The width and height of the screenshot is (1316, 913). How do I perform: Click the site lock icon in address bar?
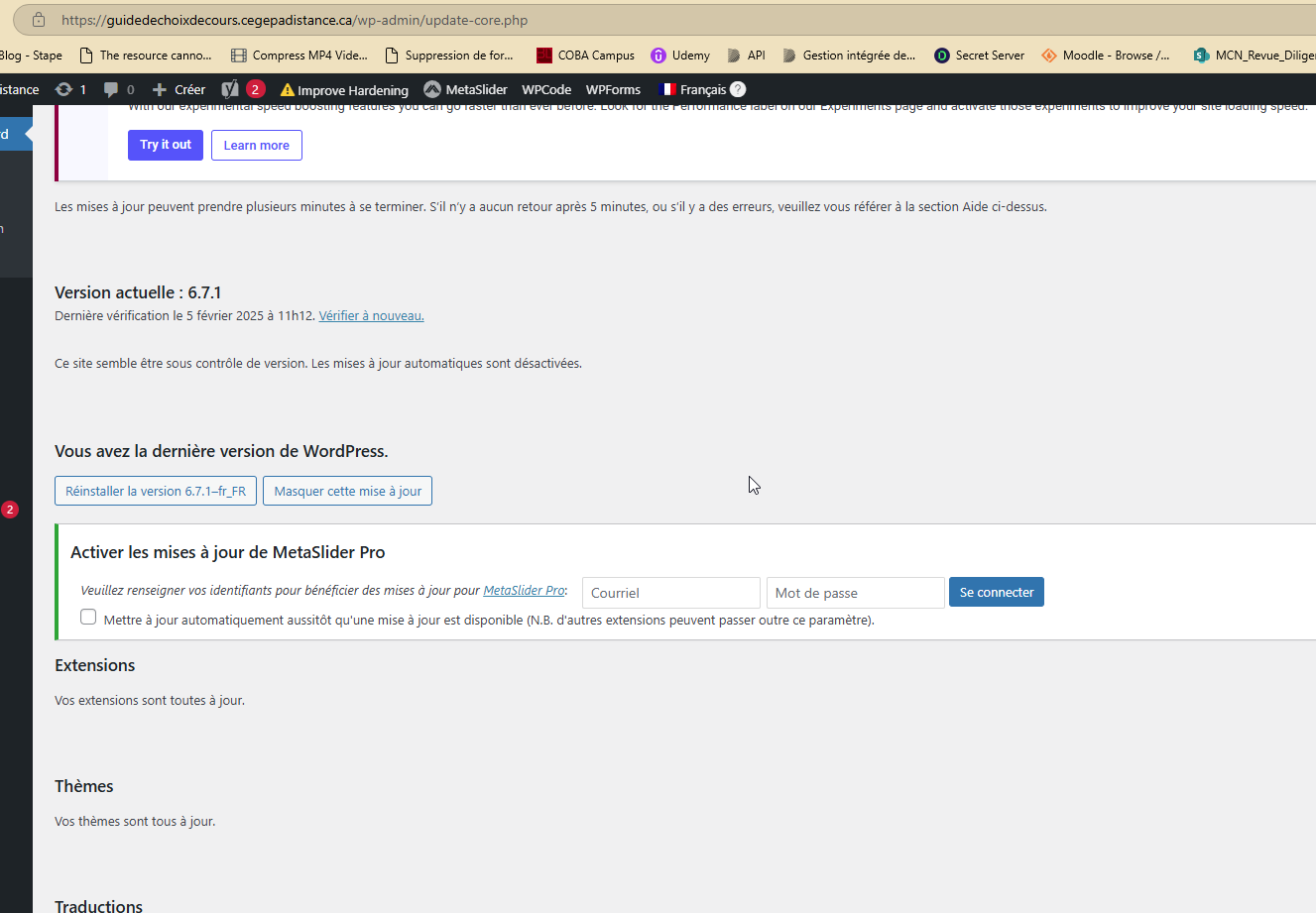[x=39, y=20]
